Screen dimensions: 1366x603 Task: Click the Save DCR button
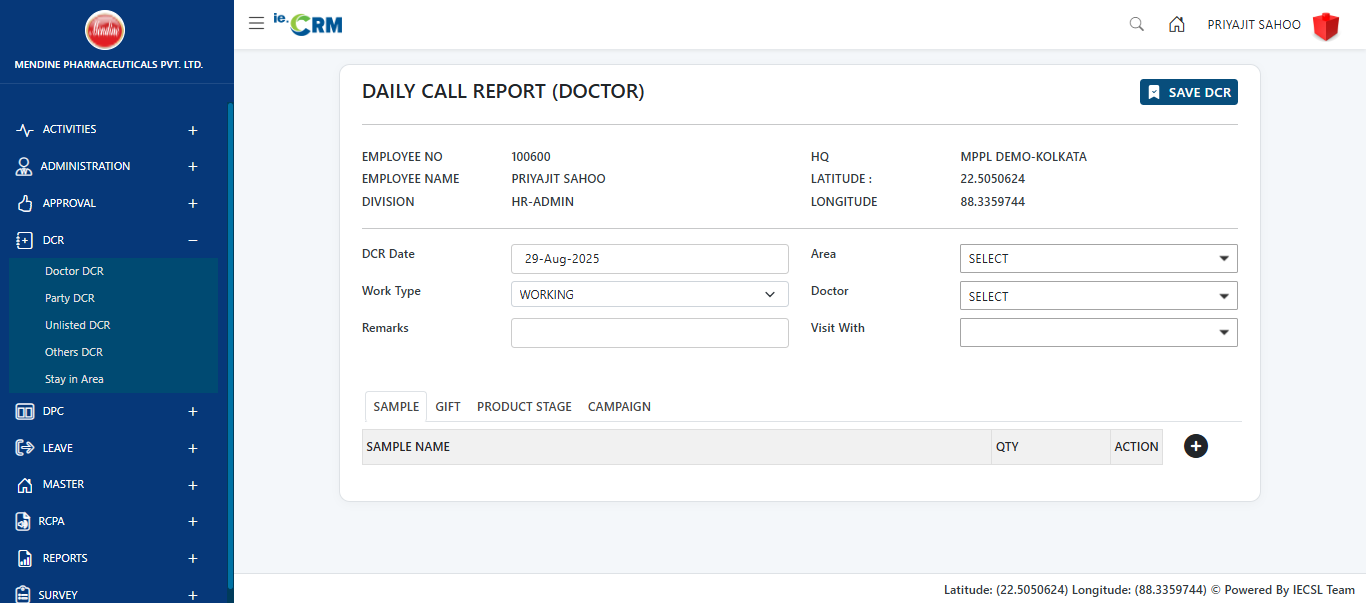[x=1188, y=92]
